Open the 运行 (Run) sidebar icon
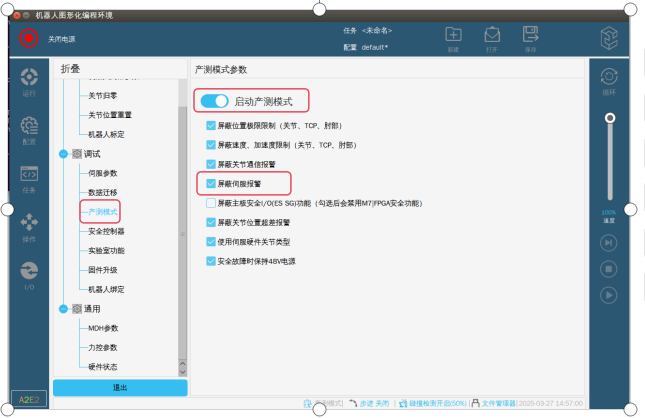Screen dimensions: 645x418 pos(29,79)
